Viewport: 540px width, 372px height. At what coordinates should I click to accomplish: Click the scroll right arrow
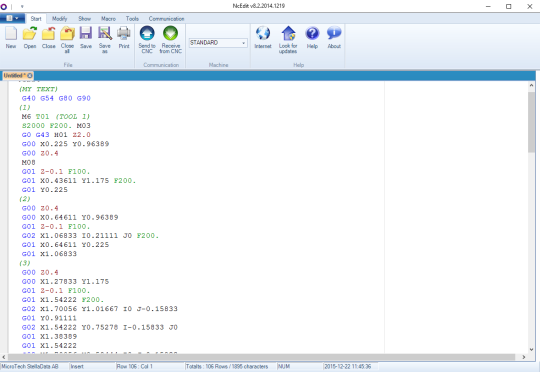coord(524,357)
